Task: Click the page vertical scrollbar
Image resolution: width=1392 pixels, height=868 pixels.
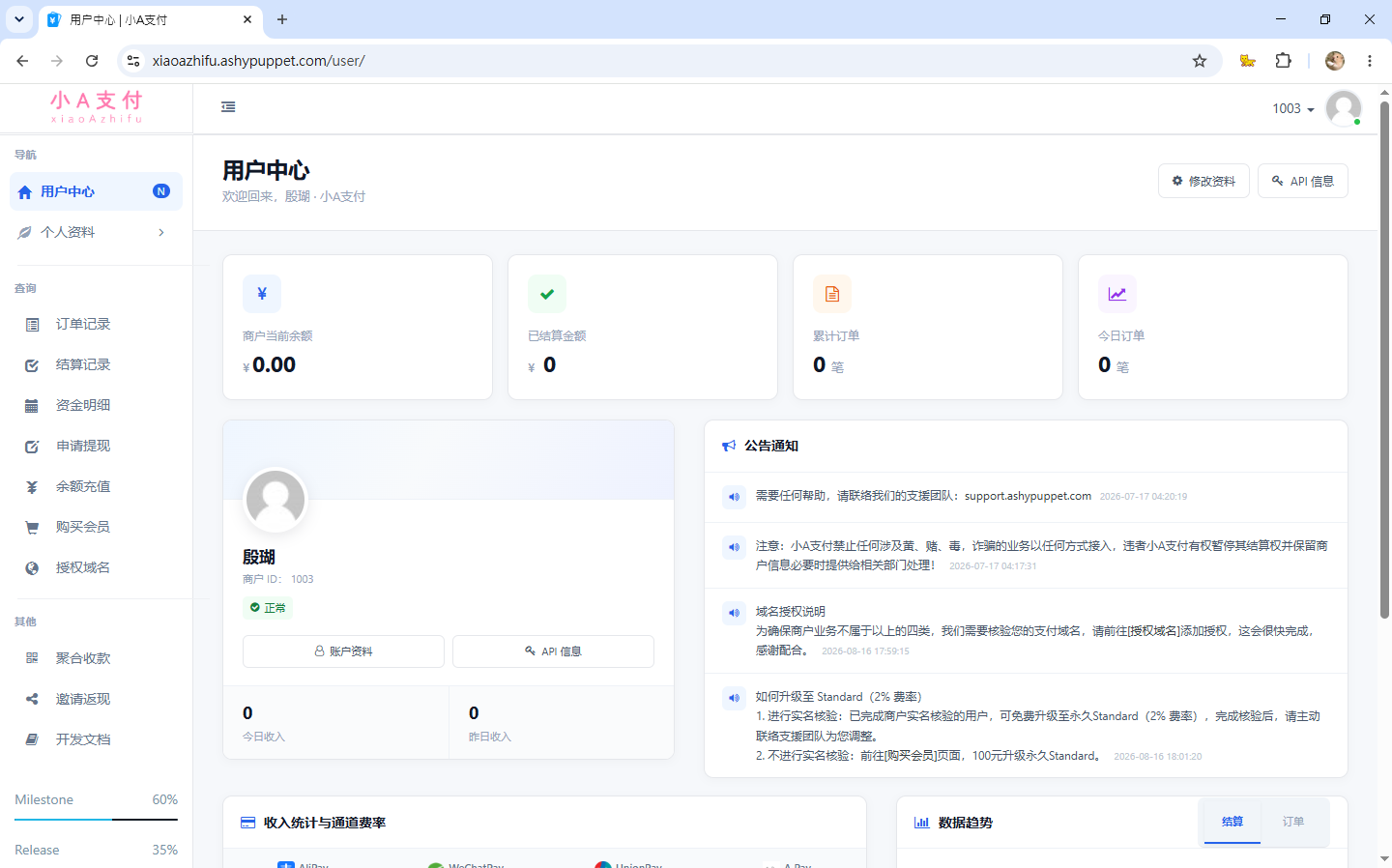Action: [x=1384, y=360]
